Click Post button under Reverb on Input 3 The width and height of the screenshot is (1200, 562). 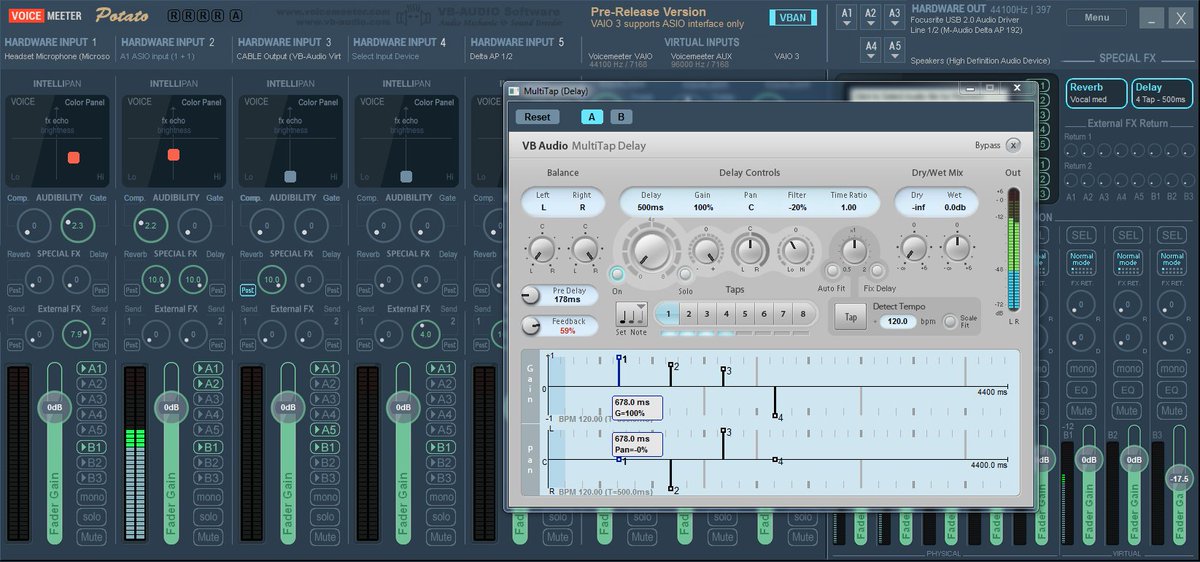click(247, 290)
